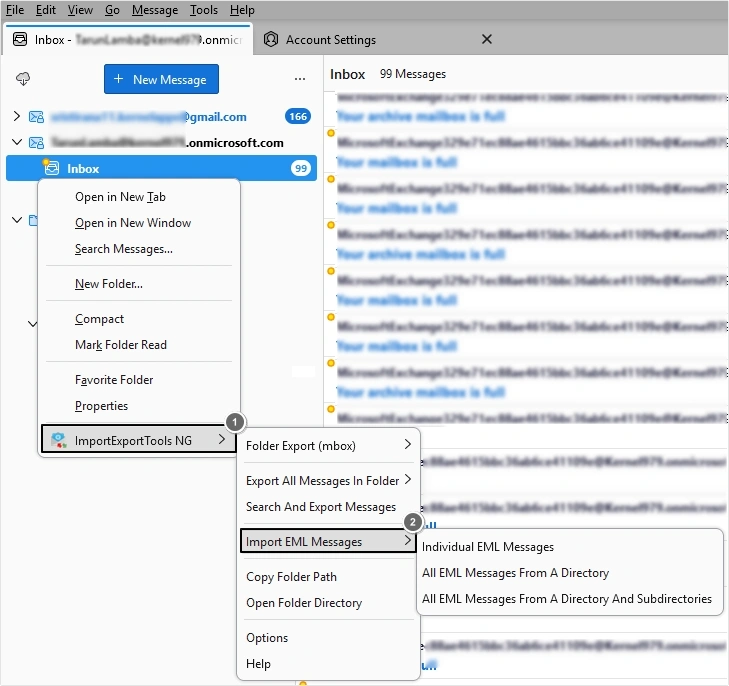Image resolution: width=729 pixels, height=686 pixels.
Task: Choose Open in New Window
Action: click(x=139, y=223)
